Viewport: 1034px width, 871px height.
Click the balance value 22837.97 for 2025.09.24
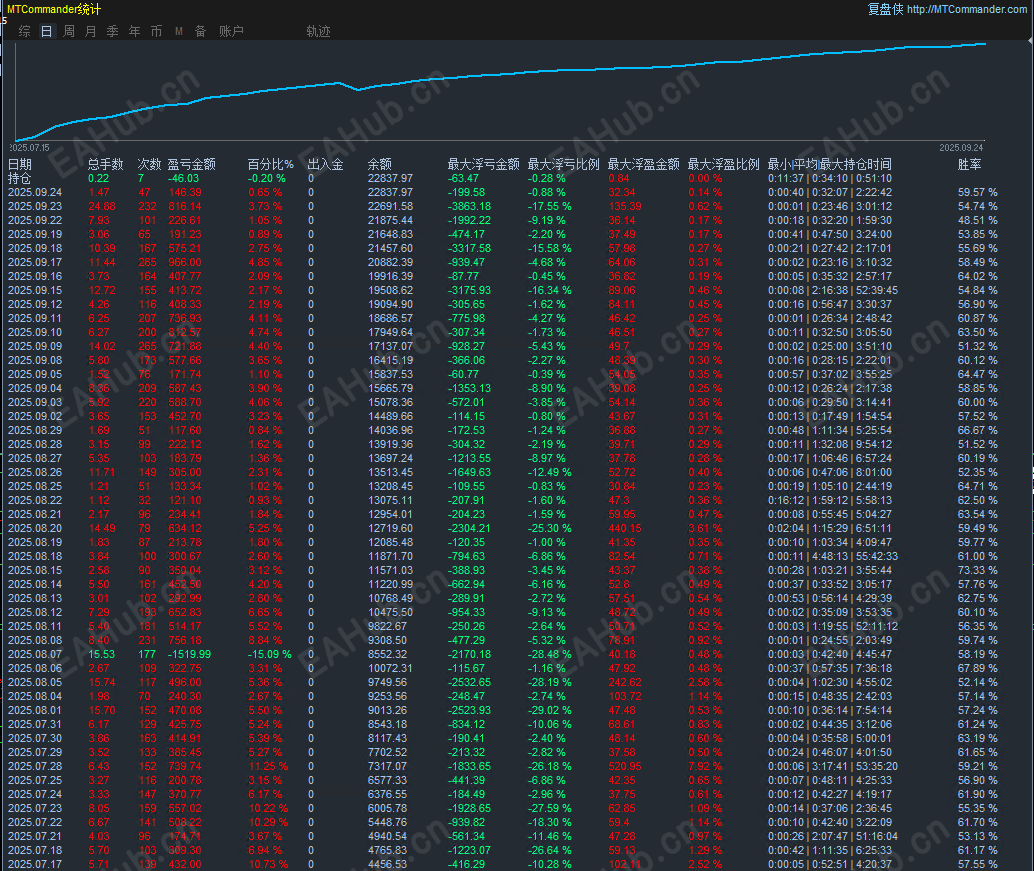[390, 193]
